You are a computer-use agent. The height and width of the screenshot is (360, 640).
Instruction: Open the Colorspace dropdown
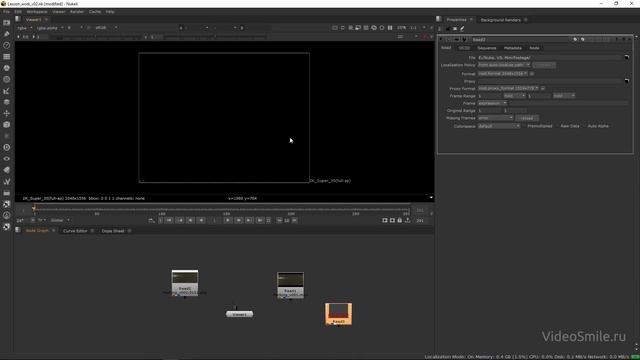pos(499,126)
